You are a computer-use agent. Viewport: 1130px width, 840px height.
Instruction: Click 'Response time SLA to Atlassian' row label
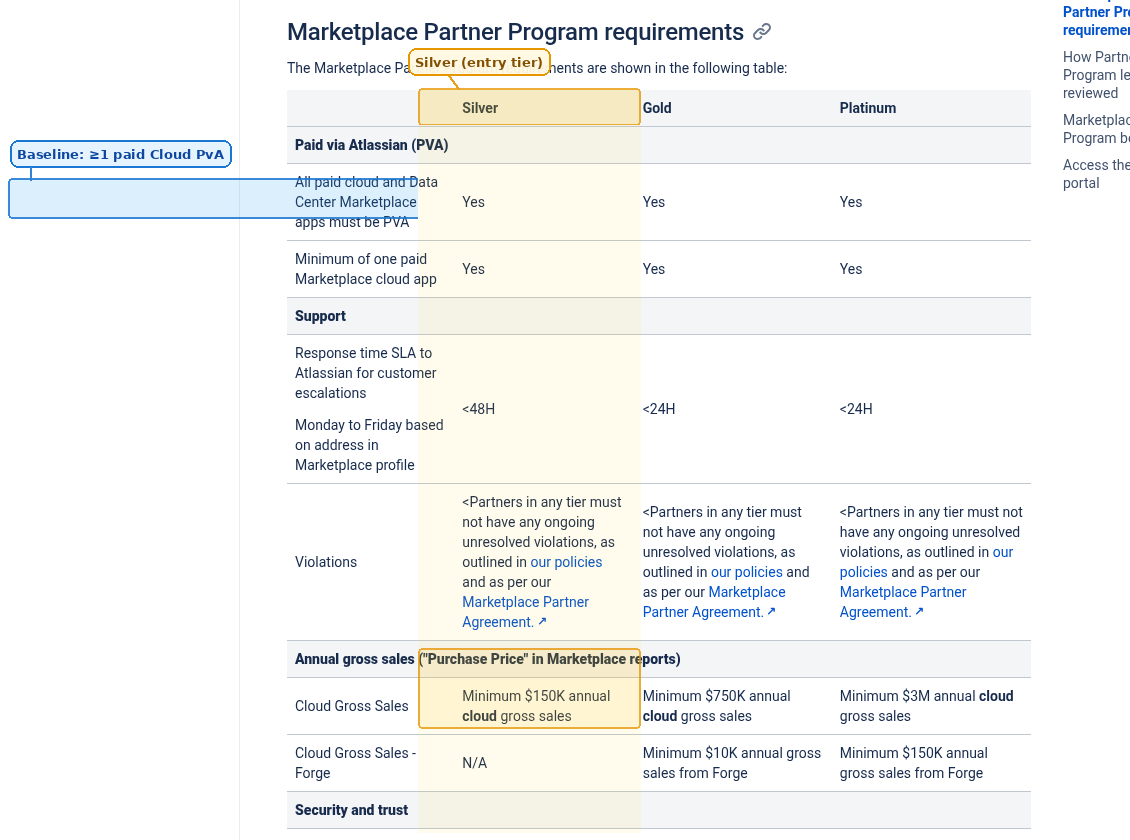point(365,373)
